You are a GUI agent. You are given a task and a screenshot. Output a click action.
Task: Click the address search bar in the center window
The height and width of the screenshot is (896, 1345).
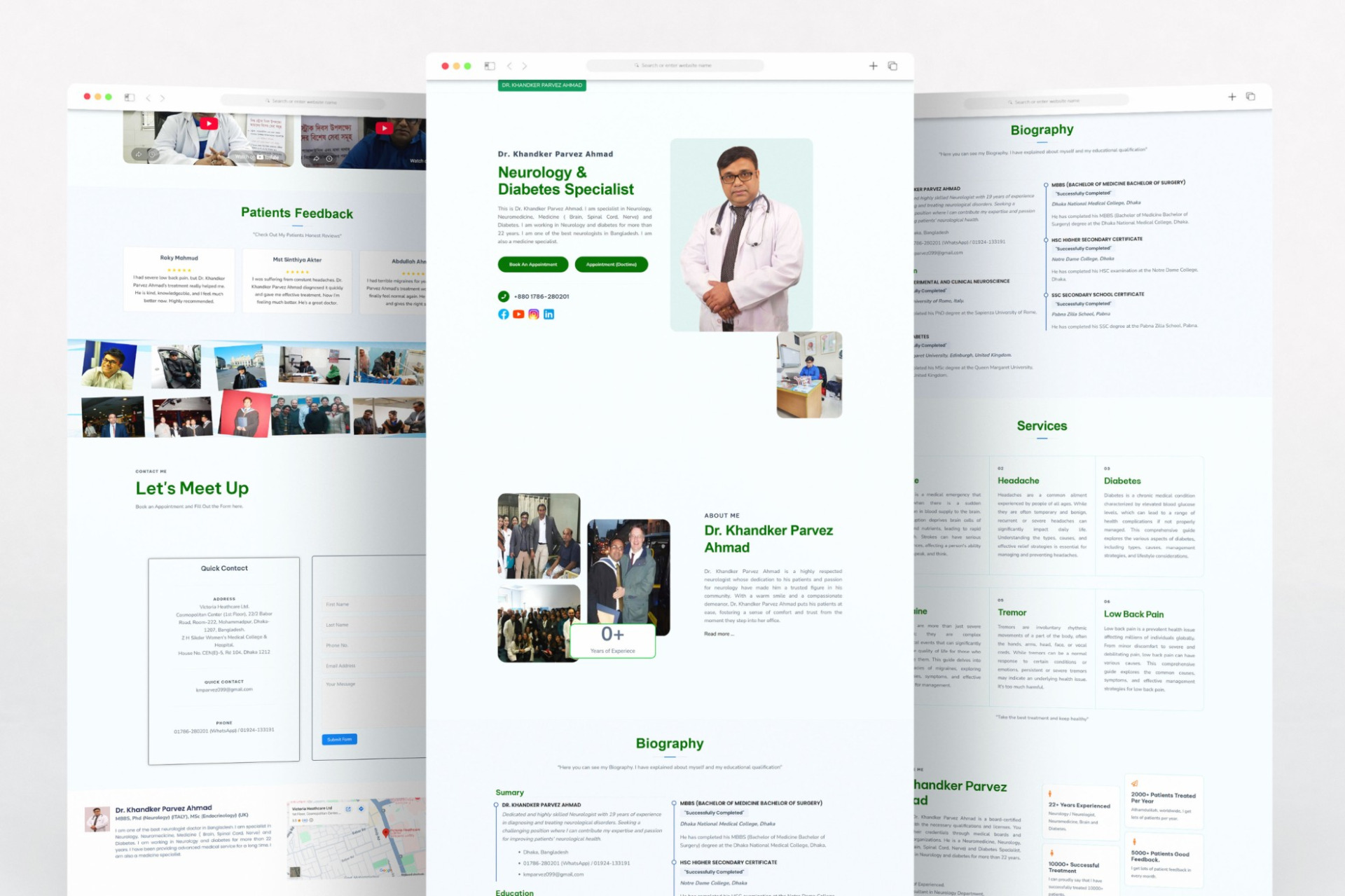pos(675,65)
